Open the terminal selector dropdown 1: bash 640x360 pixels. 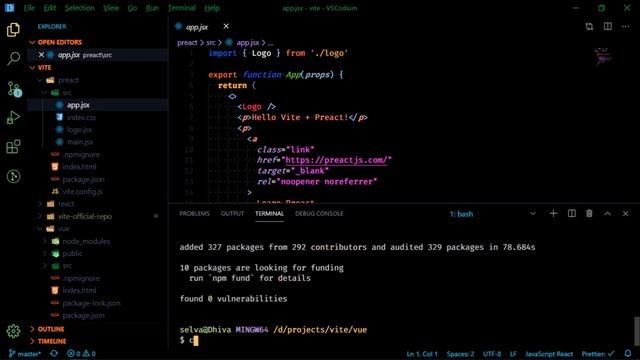coord(493,213)
